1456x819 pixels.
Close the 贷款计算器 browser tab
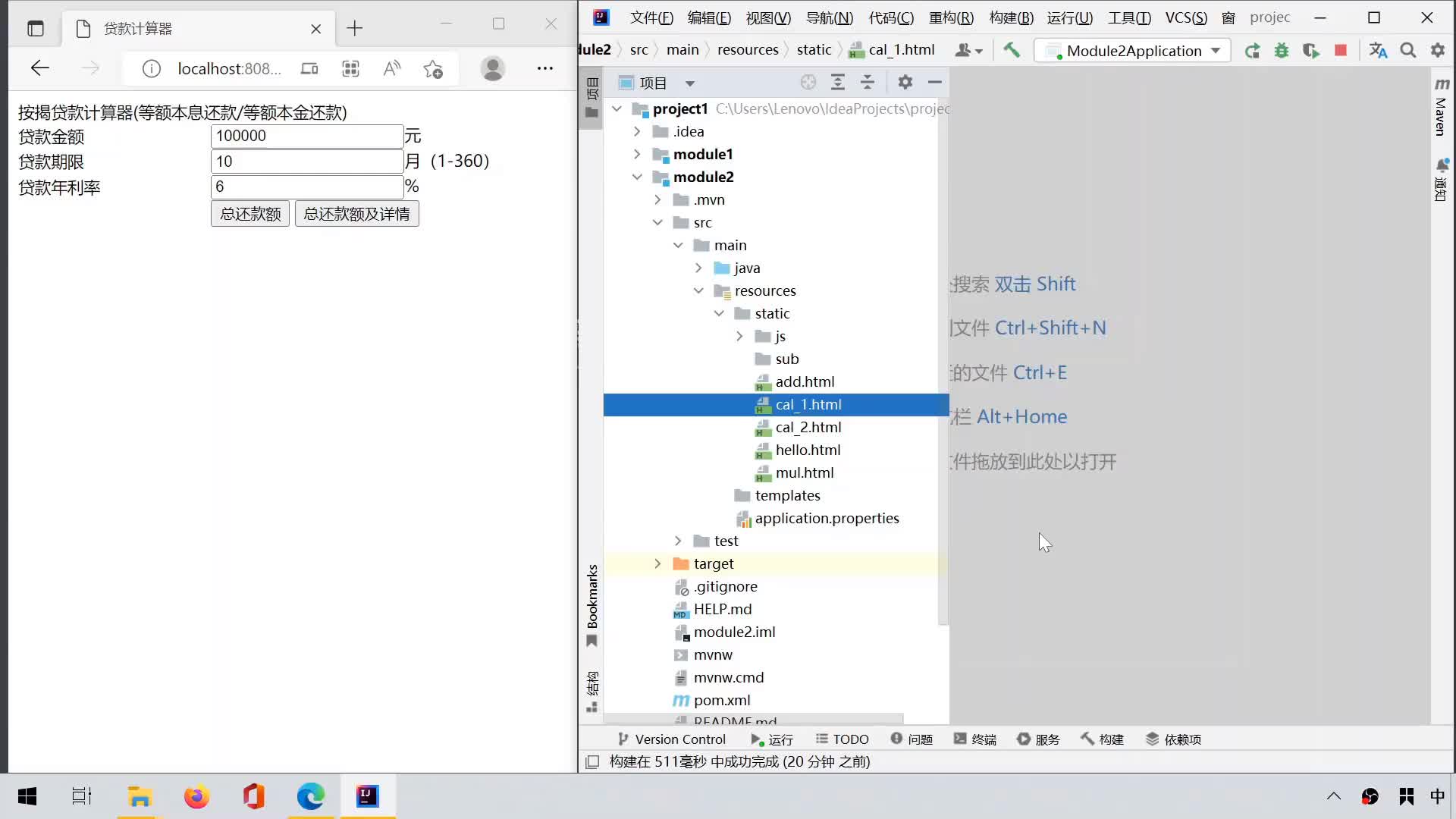pos(316,29)
